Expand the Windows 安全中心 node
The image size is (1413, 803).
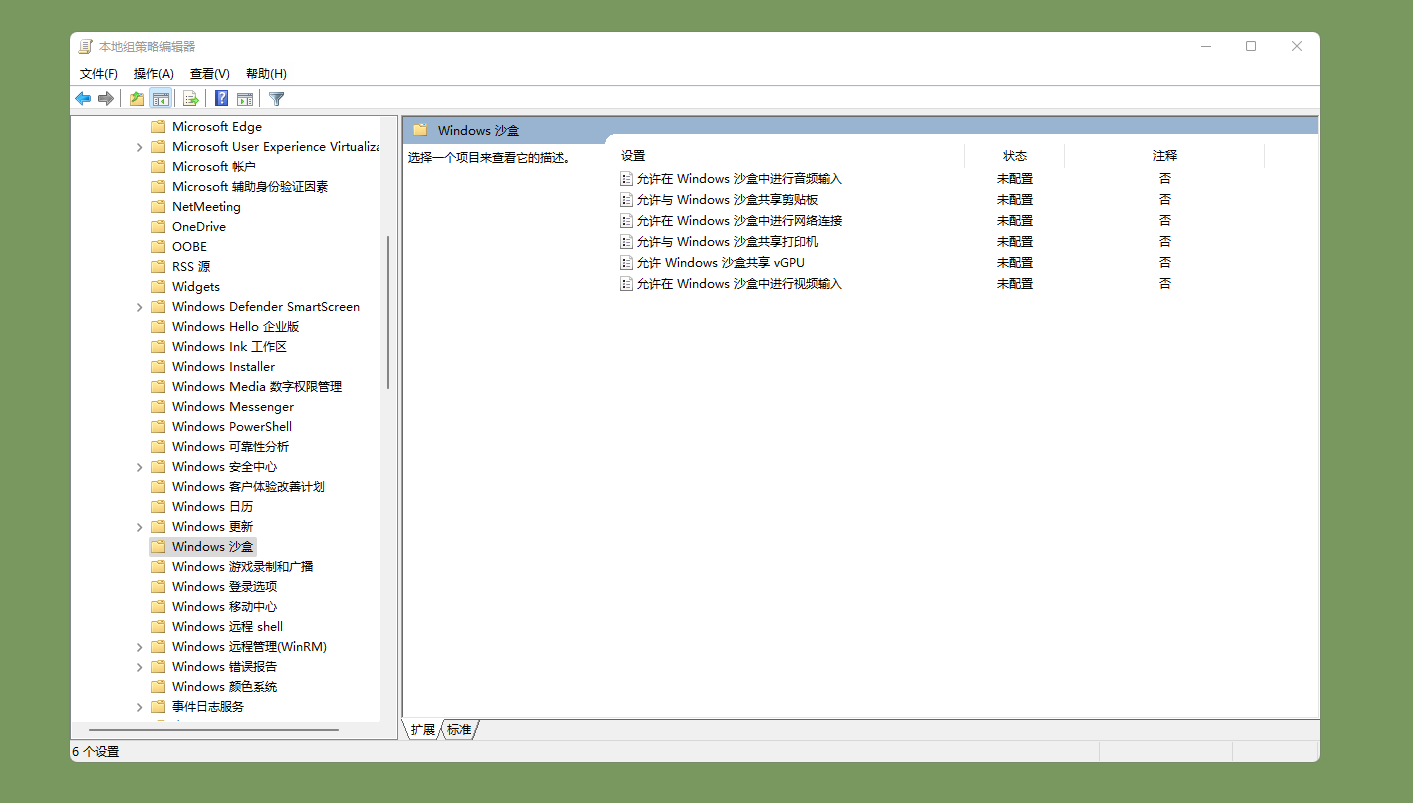pyautogui.click(x=139, y=467)
